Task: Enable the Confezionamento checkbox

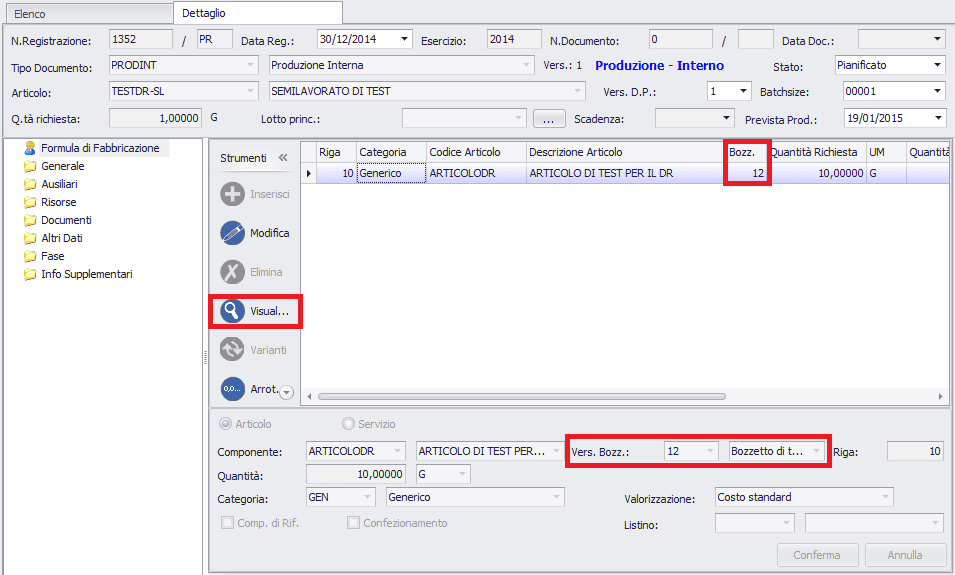Action: coord(353,523)
